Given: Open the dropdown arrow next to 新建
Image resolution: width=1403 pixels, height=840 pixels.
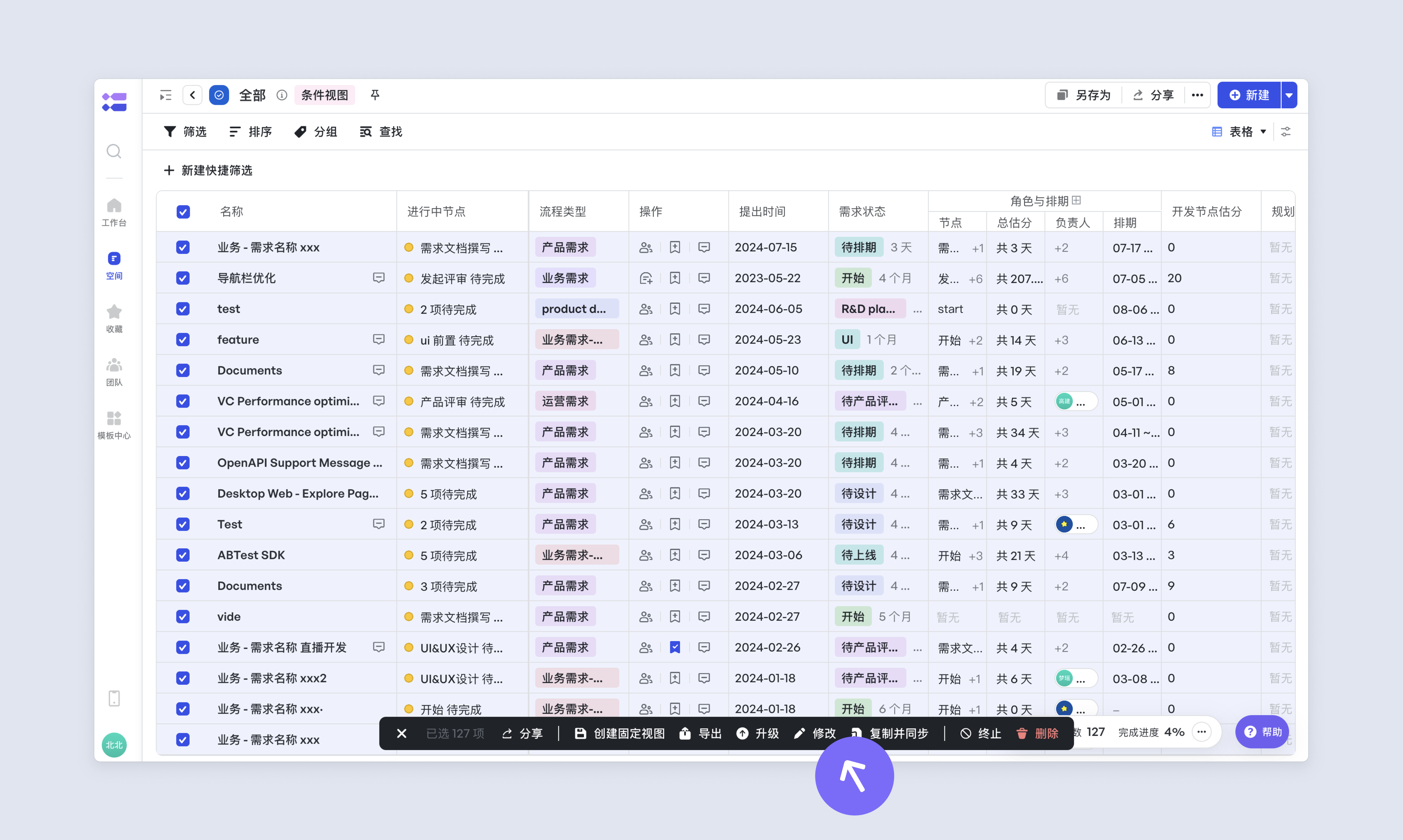Looking at the screenshot, I should 1289,95.
